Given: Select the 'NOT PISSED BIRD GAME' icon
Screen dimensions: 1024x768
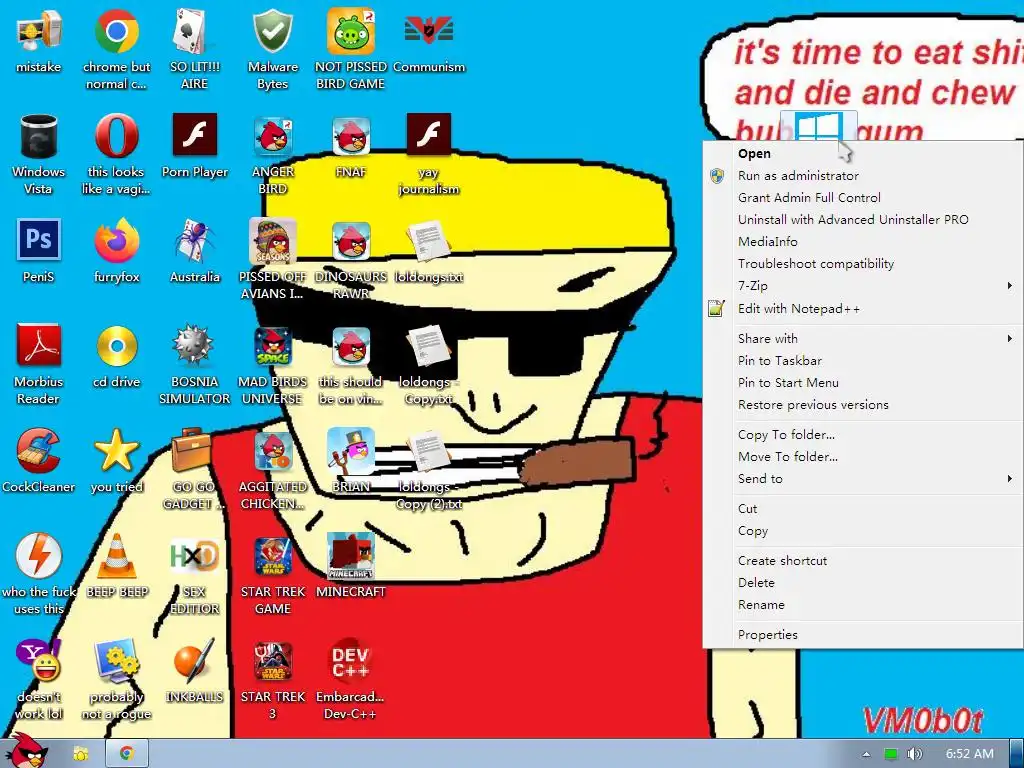Looking at the screenshot, I should (x=351, y=31).
